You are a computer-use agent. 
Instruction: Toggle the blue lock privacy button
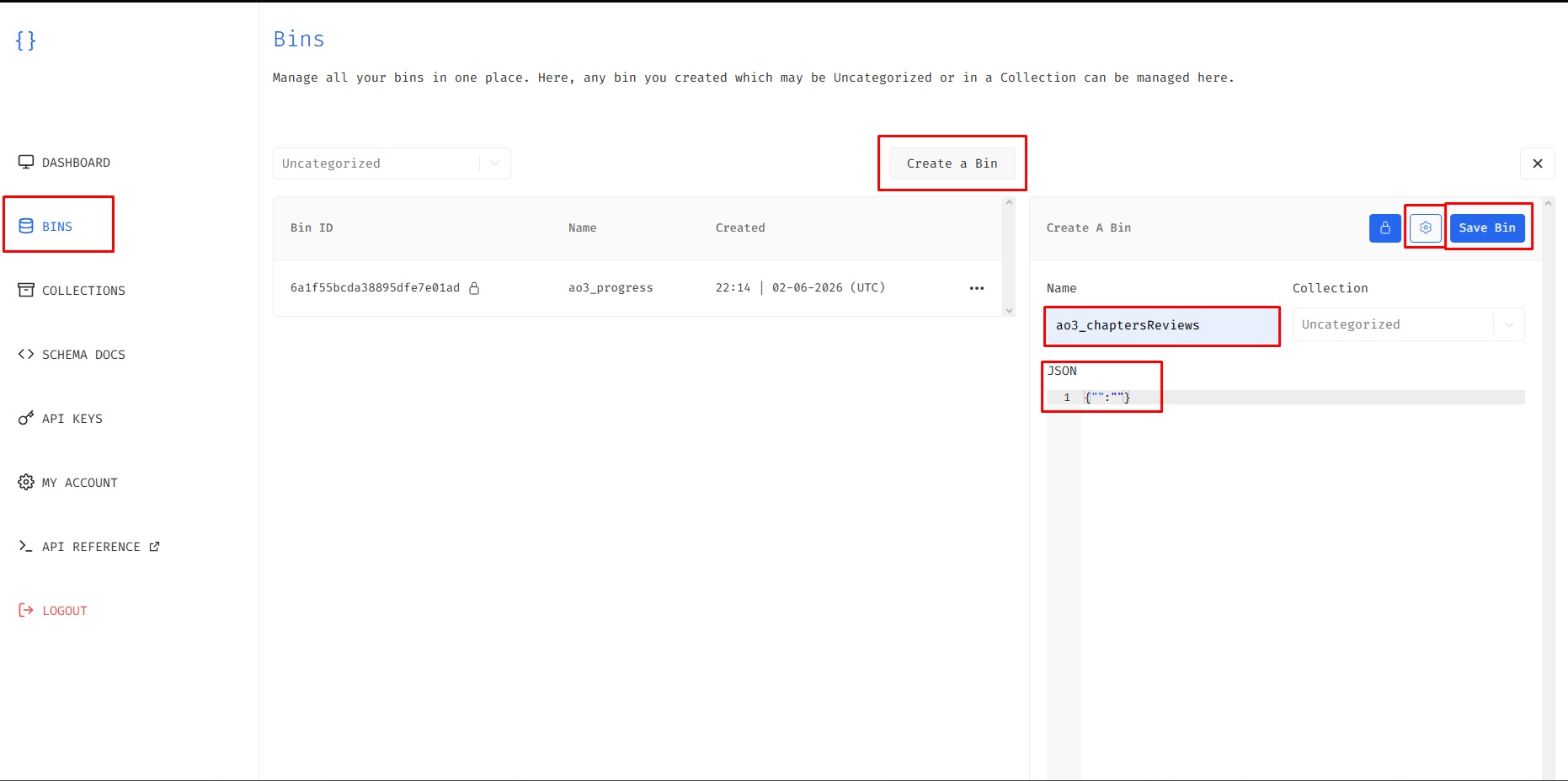[x=1385, y=228]
